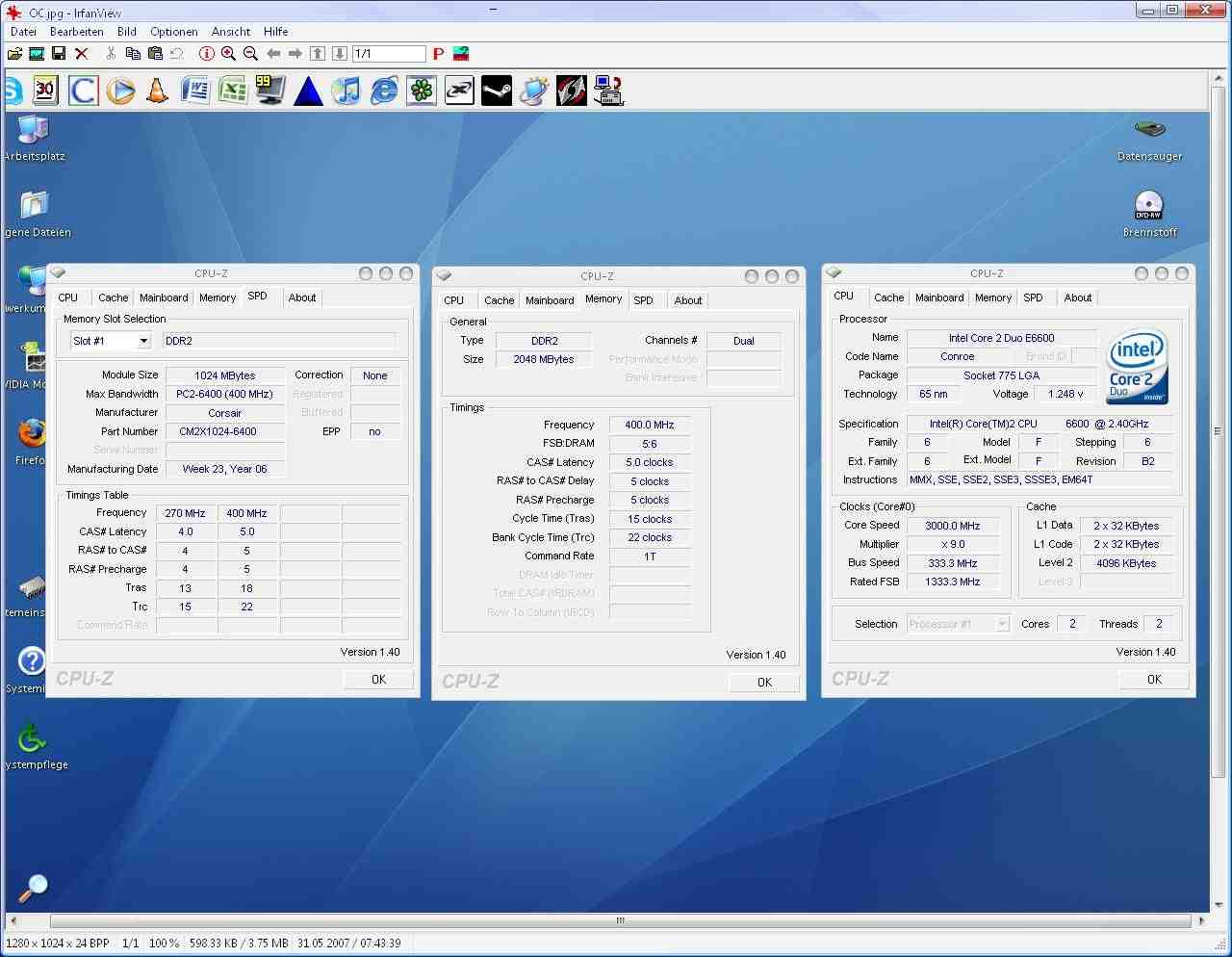This screenshot has width=1232, height=957.
Task: Click the About IrfanView toolbar icon
Action: (461, 54)
